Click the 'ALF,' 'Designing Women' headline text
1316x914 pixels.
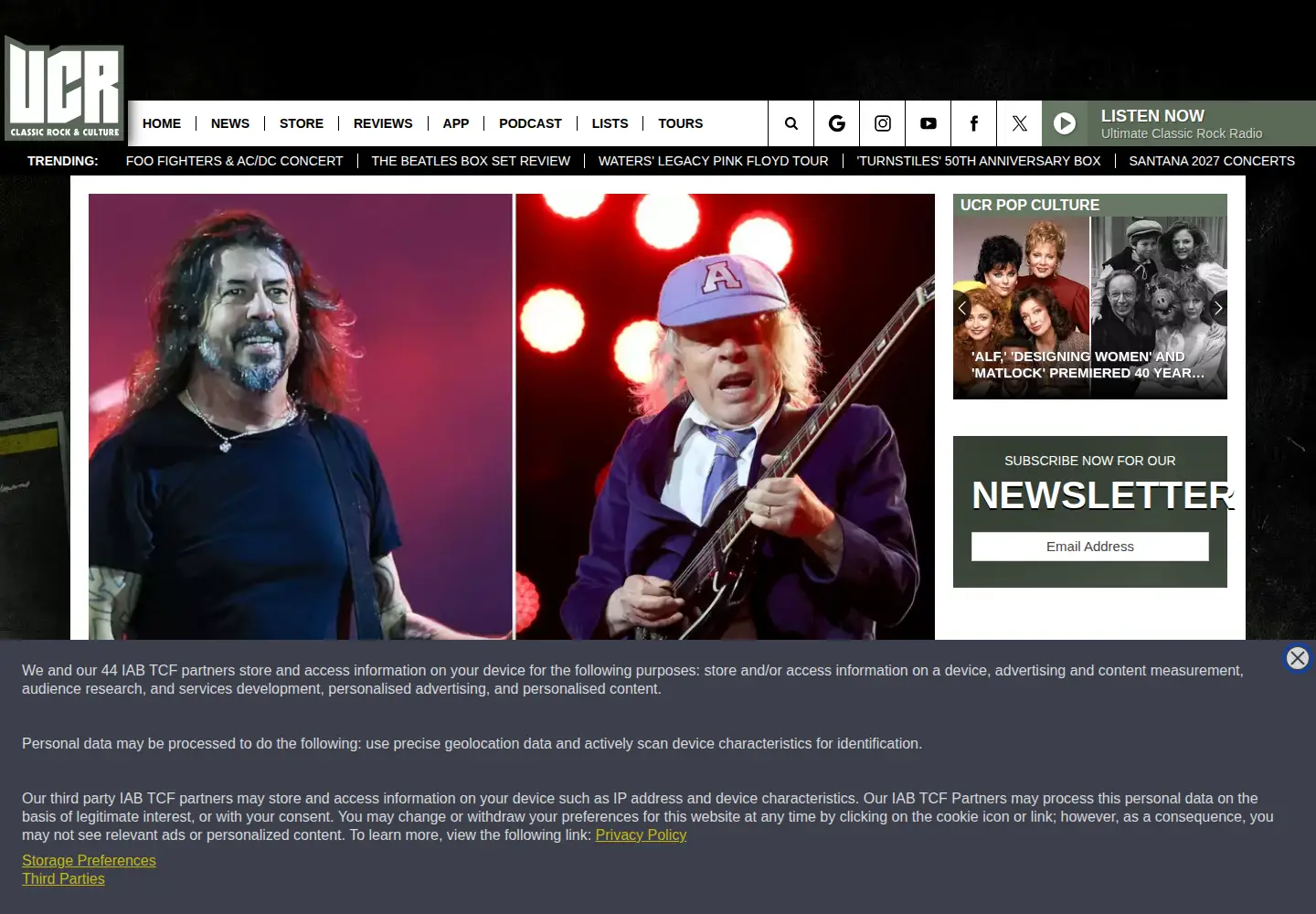(1088, 365)
